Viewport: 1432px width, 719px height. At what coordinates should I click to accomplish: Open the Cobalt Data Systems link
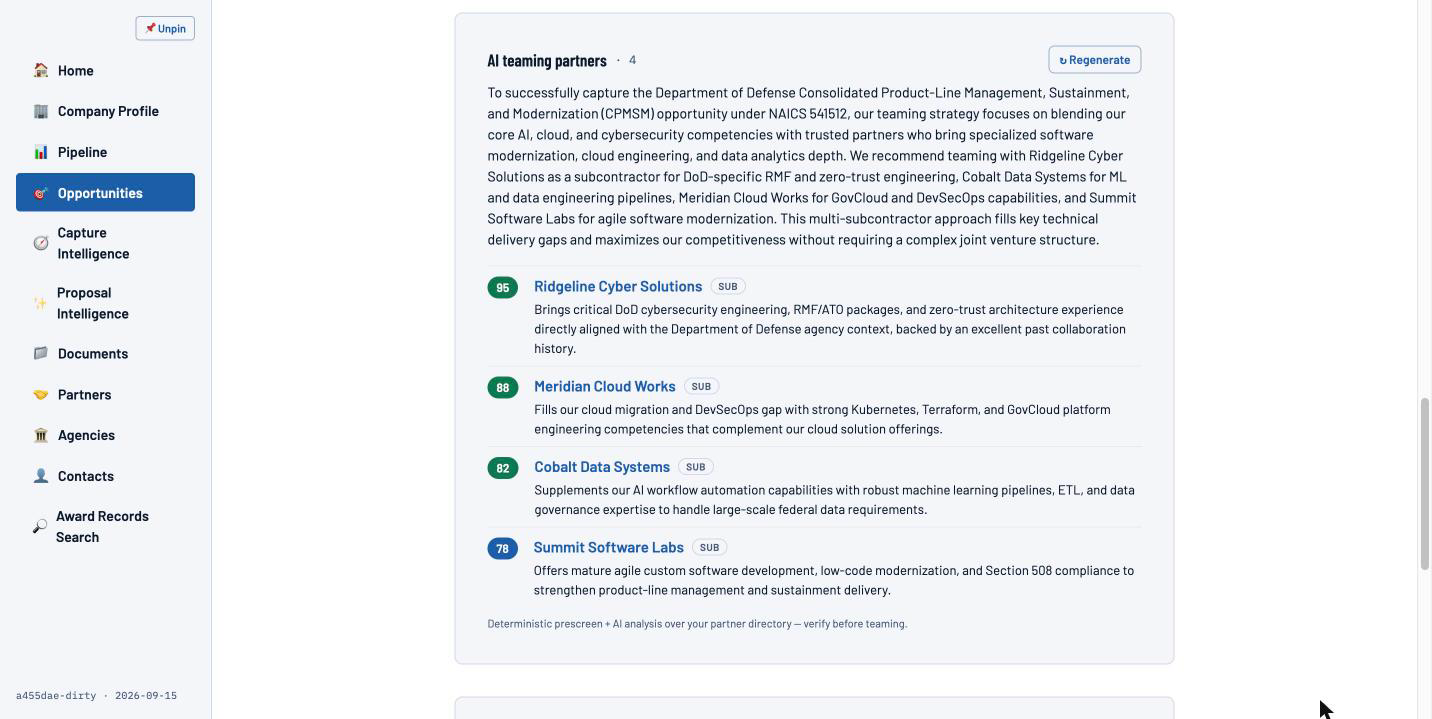pos(602,467)
